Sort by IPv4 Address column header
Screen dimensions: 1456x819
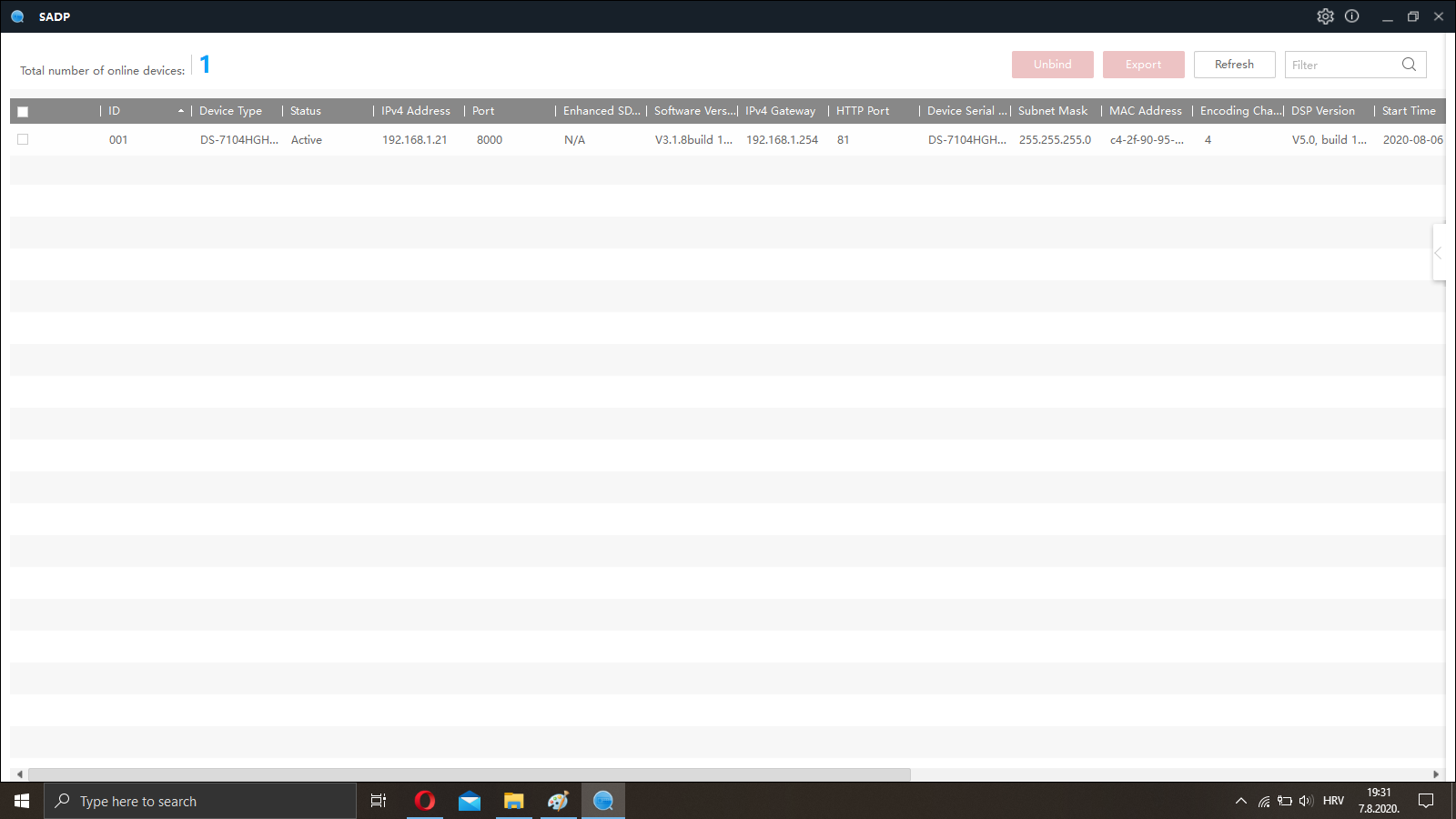[416, 111]
